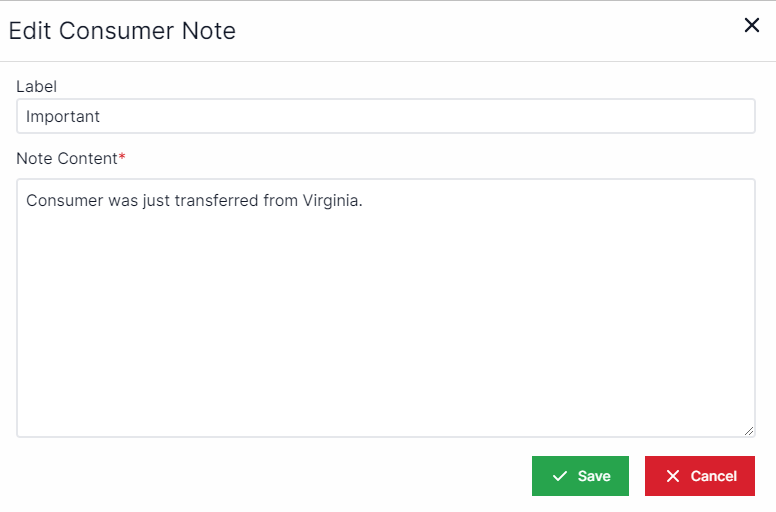Place cursor after the period in note

(x=364, y=200)
